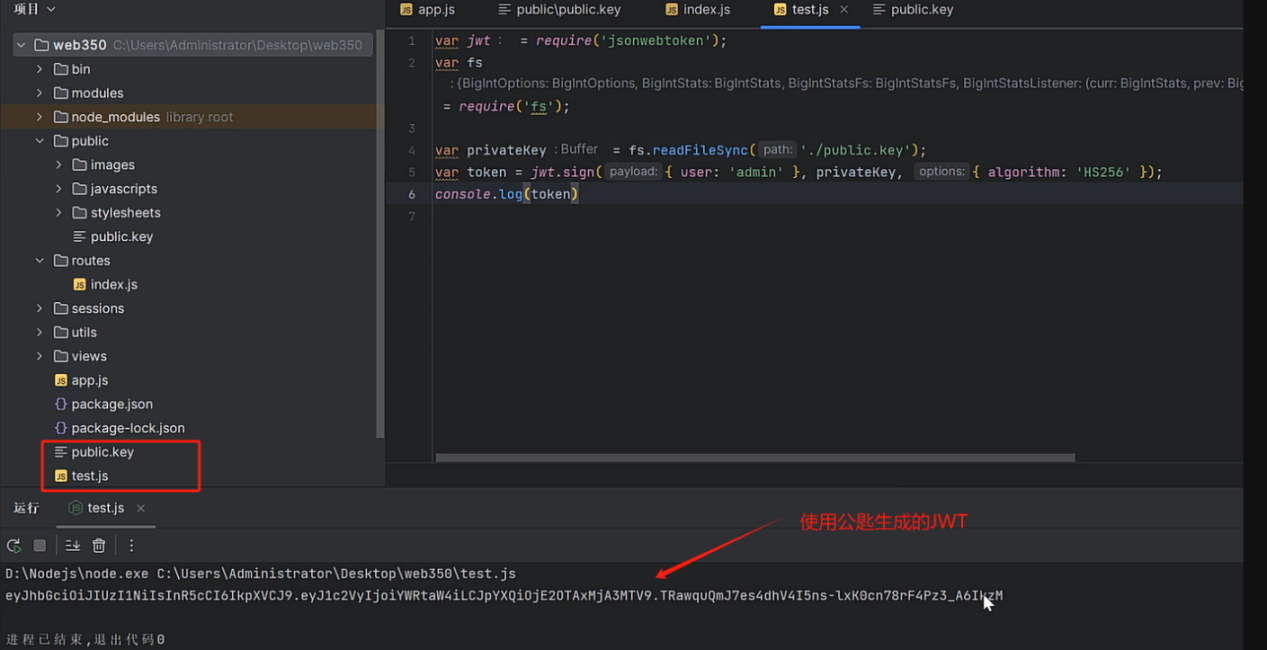
Task: Click 进程已结束 exit message
Action: click(85, 639)
